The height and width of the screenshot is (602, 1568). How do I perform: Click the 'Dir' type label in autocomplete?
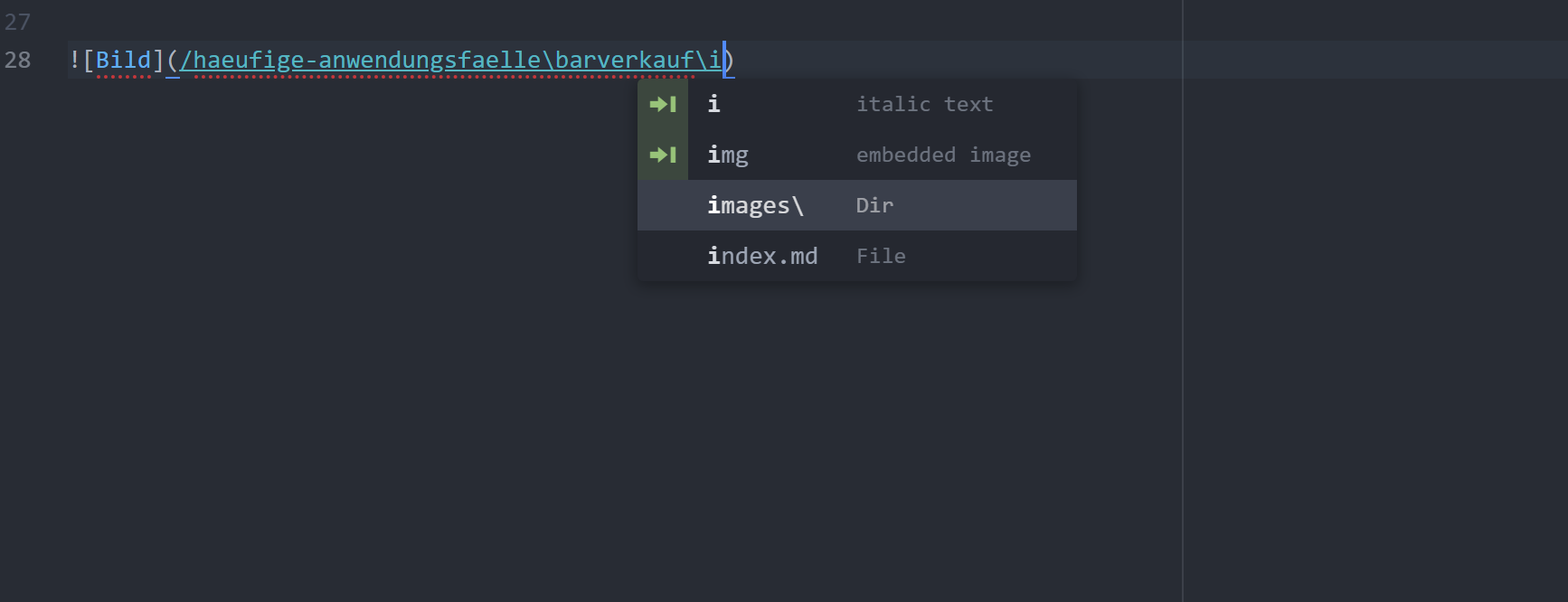coord(874,205)
